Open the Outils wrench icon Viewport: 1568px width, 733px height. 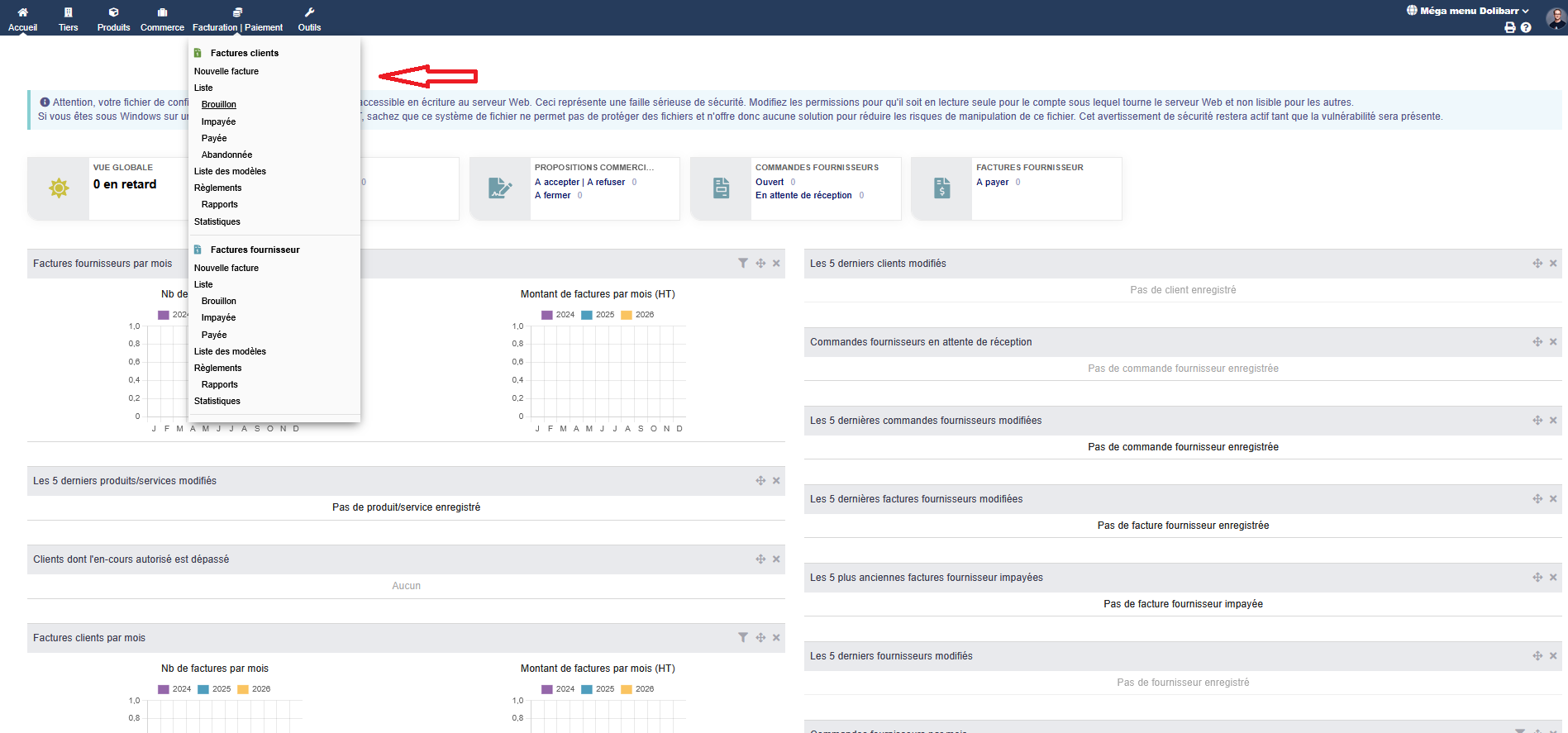pyautogui.click(x=309, y=12)
